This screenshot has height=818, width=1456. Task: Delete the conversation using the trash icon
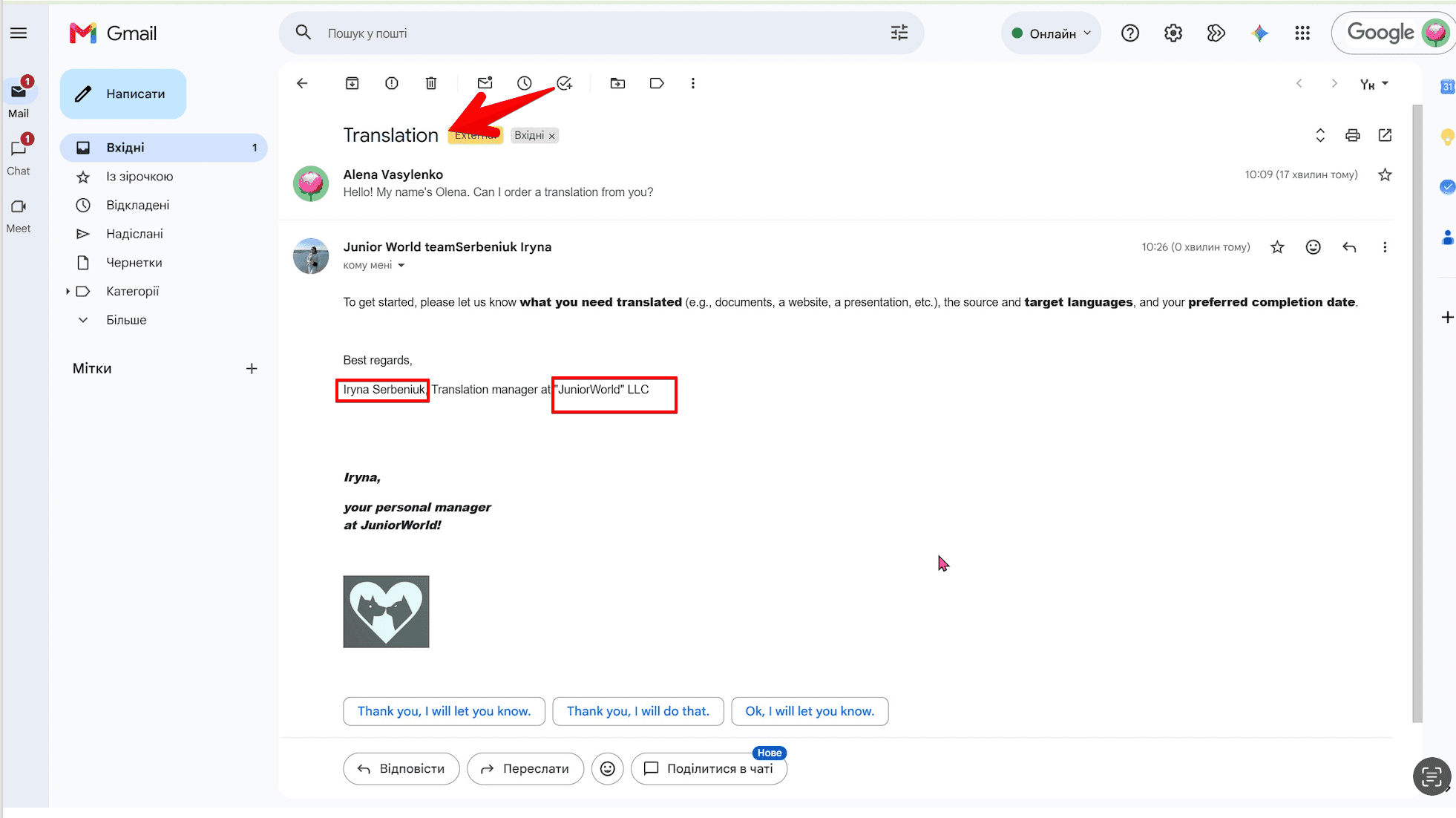431,83
